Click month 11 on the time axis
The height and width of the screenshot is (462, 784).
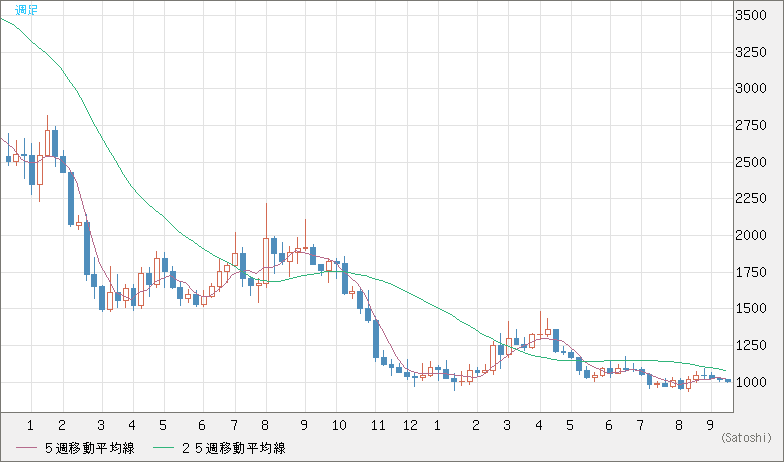coord(378,425)
